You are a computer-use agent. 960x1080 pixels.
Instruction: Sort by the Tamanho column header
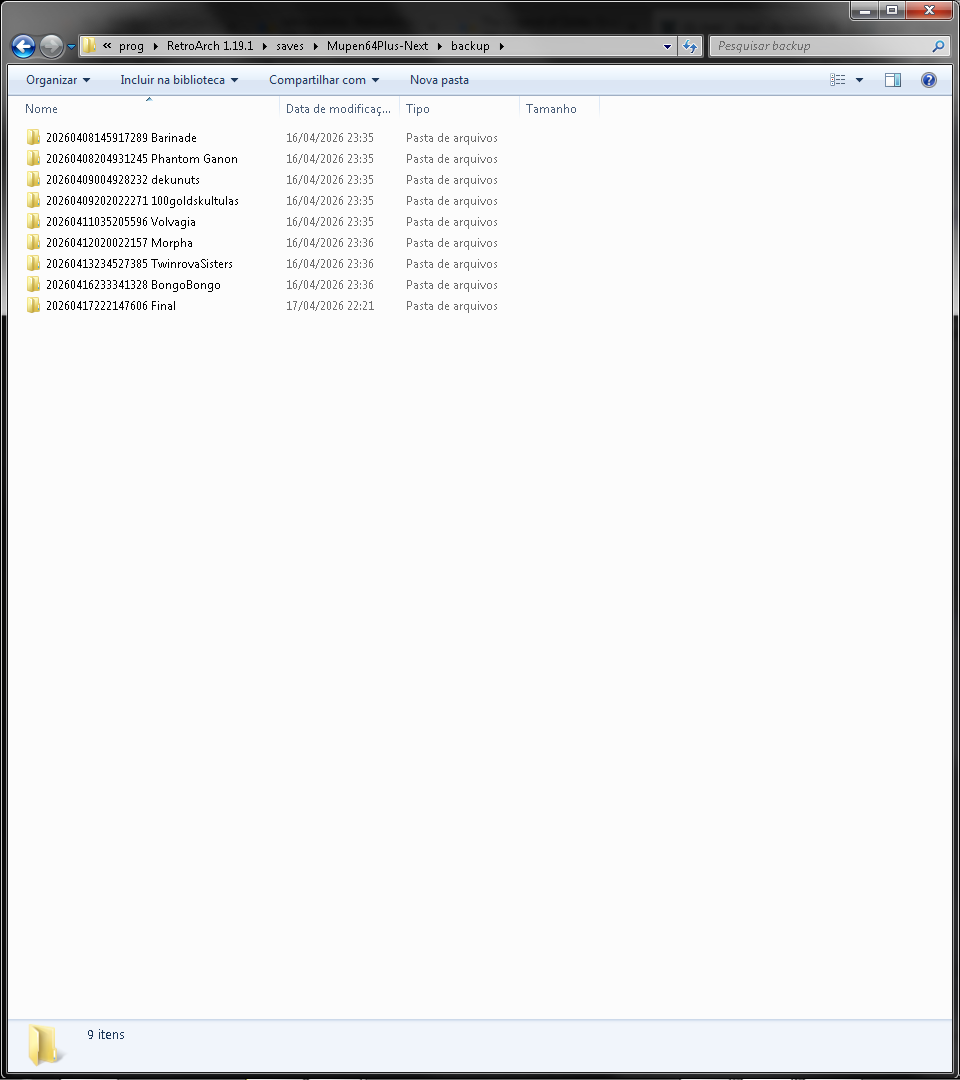click(559, 109)
